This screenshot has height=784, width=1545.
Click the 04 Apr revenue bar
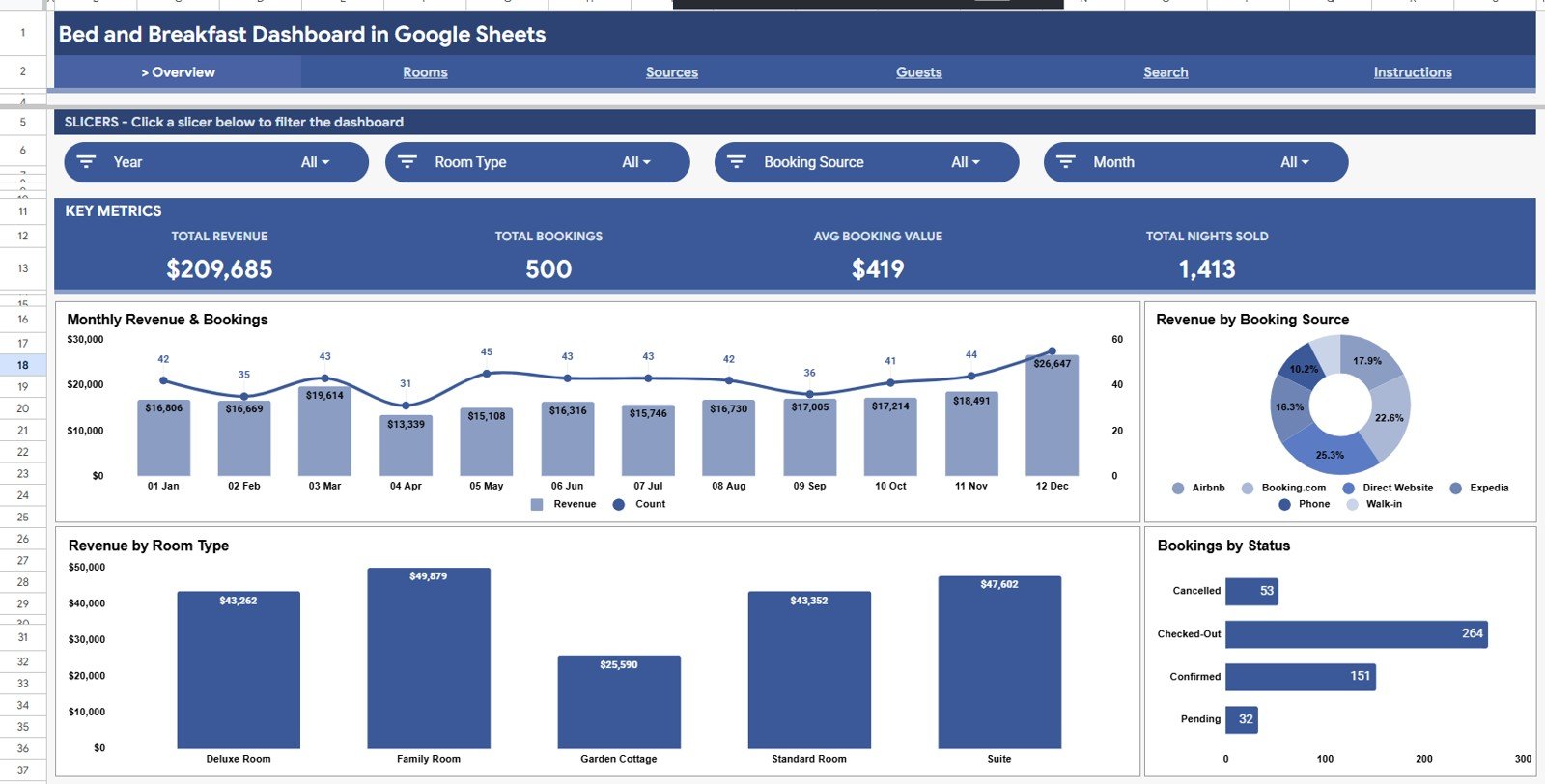pyautogui.click(x=406, y=446)
